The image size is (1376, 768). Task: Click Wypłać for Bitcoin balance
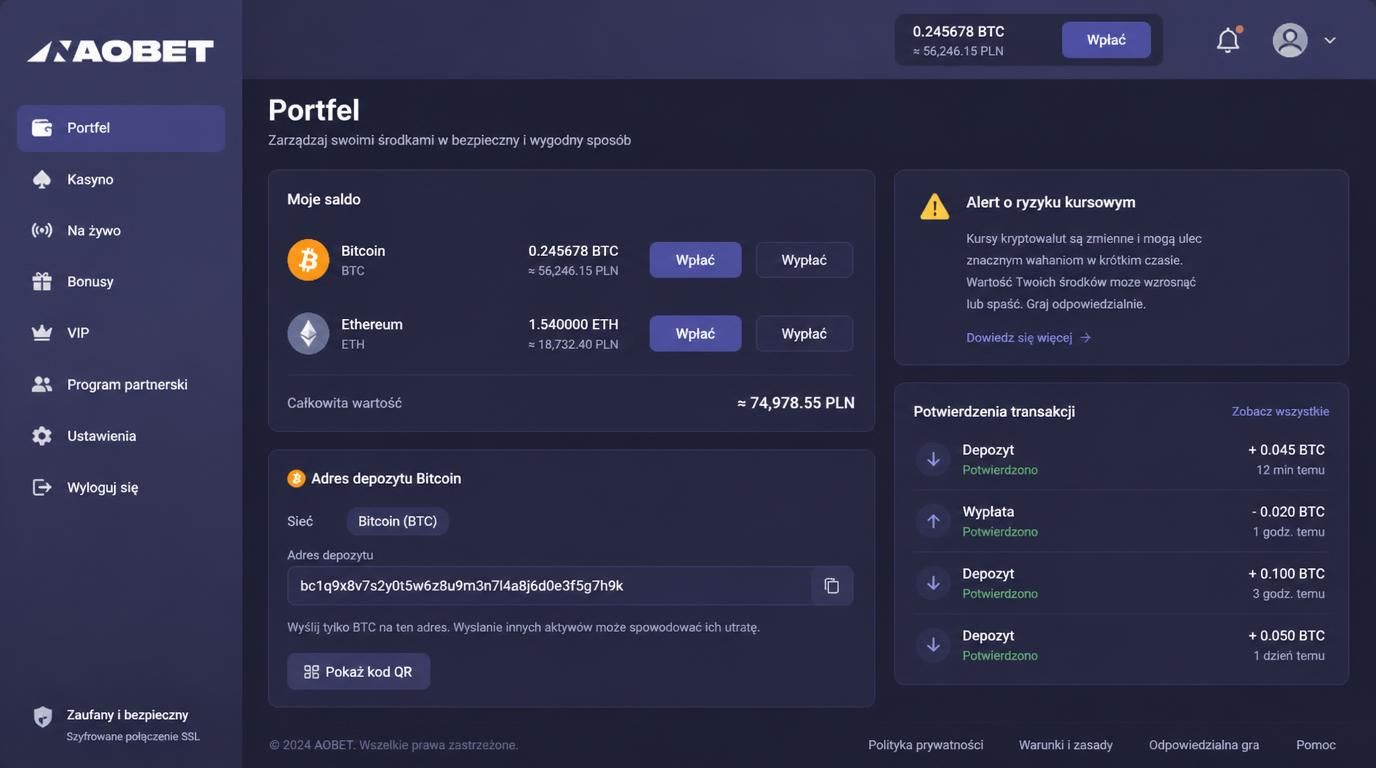click(804, 260)
